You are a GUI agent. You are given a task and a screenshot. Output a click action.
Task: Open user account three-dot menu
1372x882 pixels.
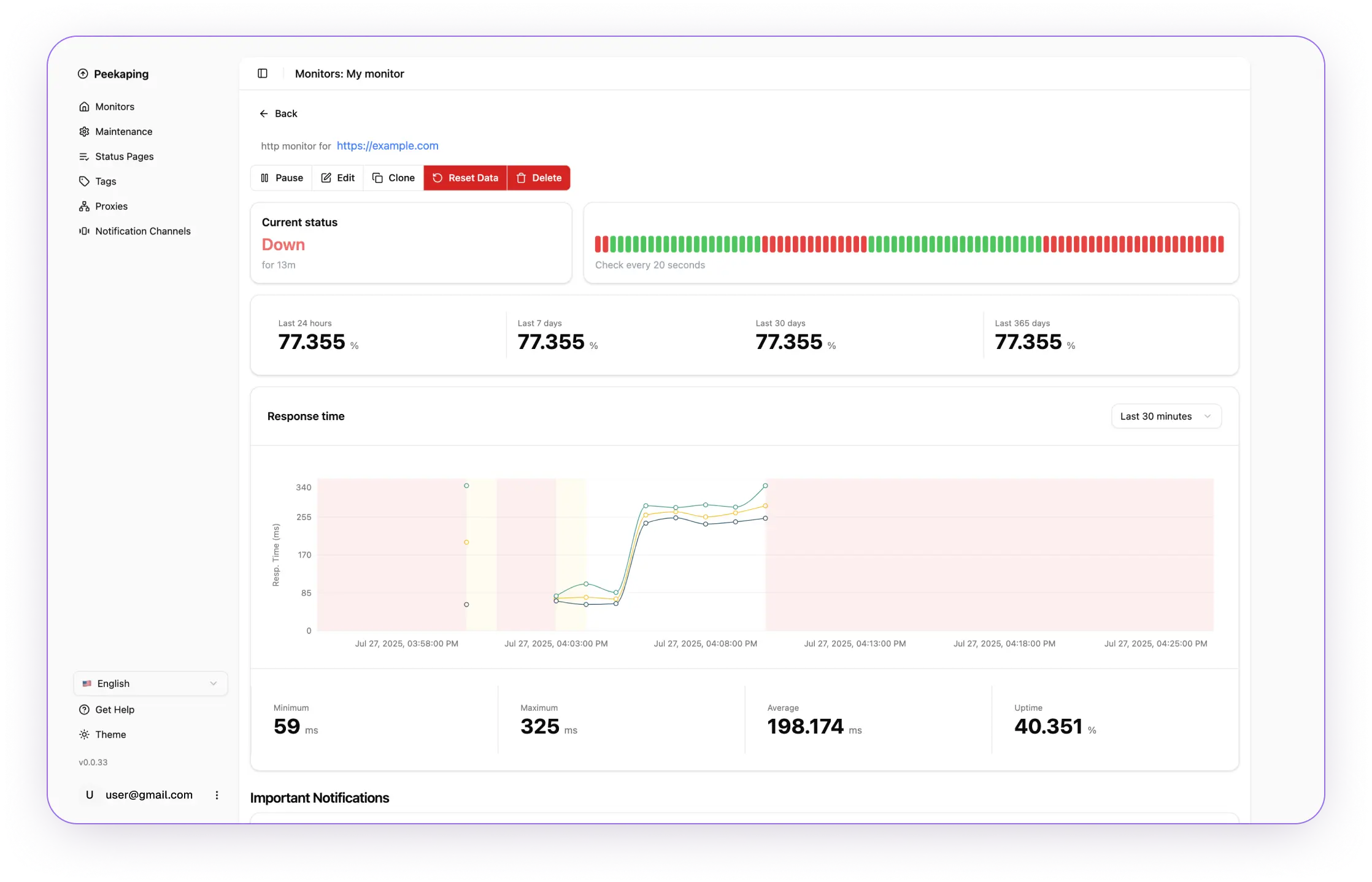click(217, 795)
